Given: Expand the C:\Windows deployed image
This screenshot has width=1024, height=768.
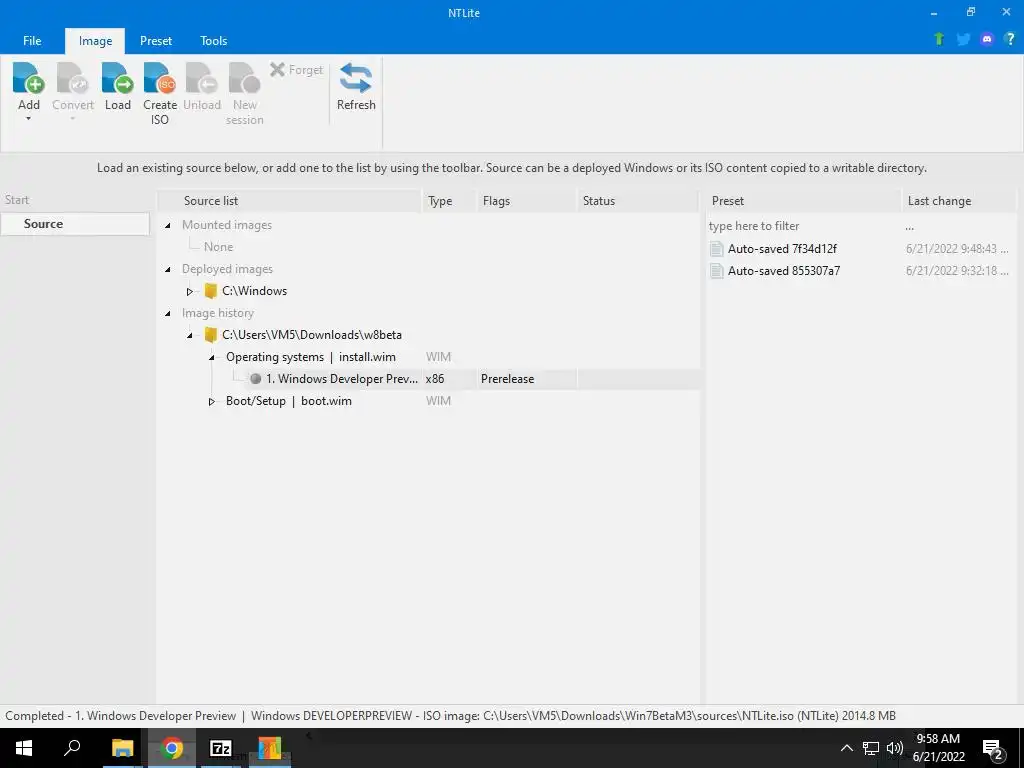Looking at the screenshot, I should [x=189, y=291].
